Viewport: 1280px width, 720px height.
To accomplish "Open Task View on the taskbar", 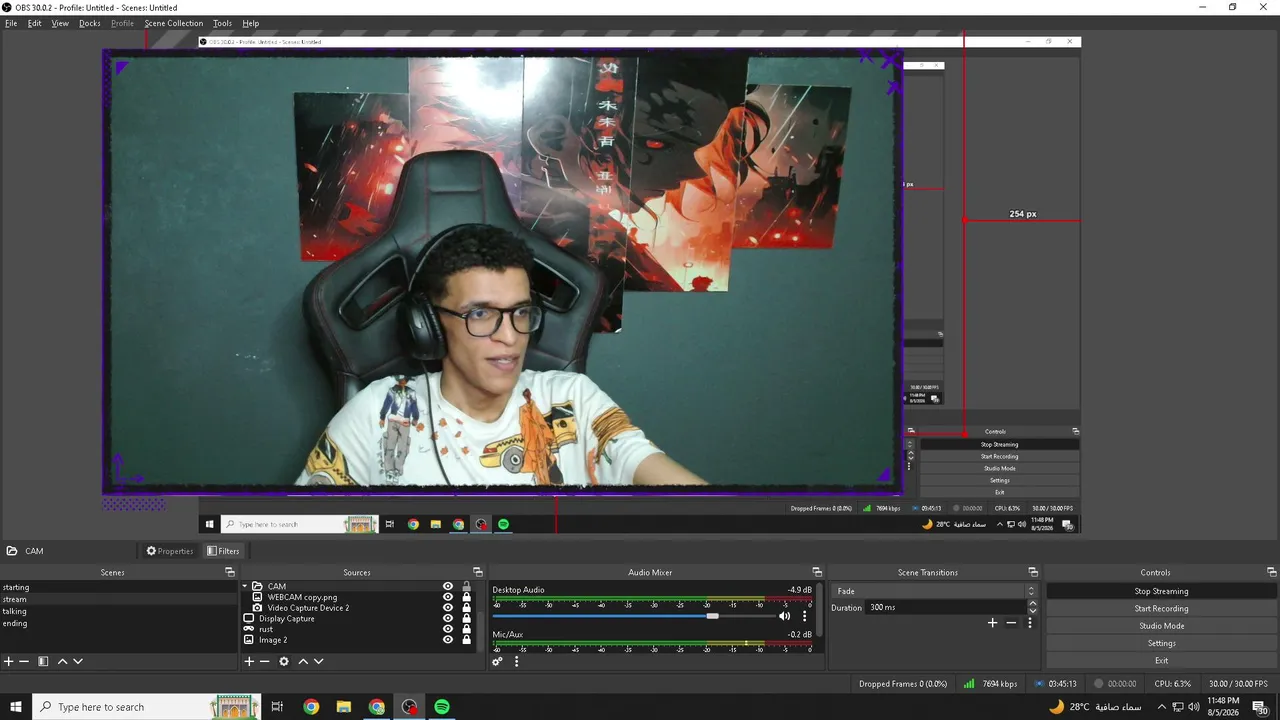I will click(278, 707).
